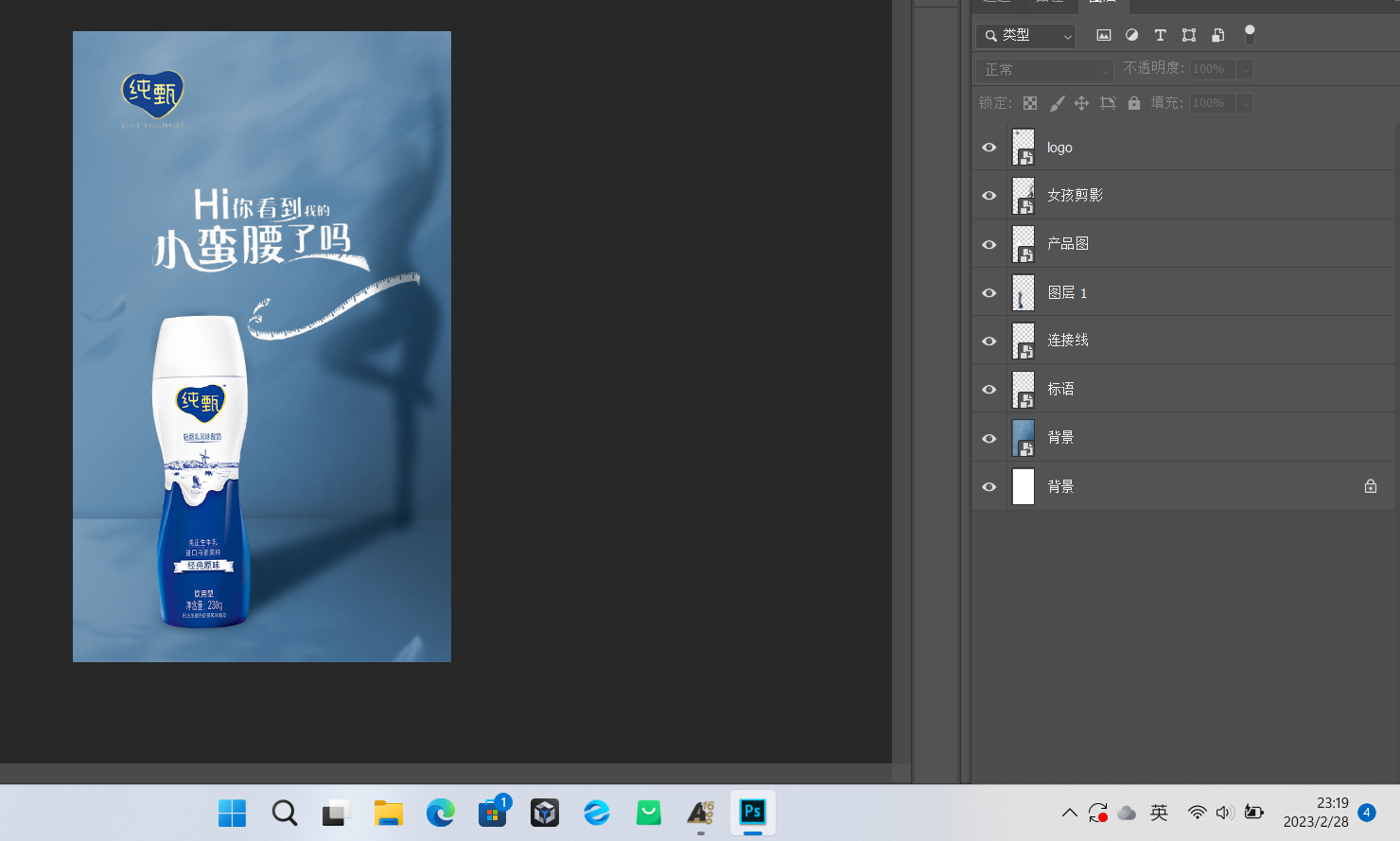Open the 类型 filter type dropdown
Screen dimensions: 1400x841
1026,36
